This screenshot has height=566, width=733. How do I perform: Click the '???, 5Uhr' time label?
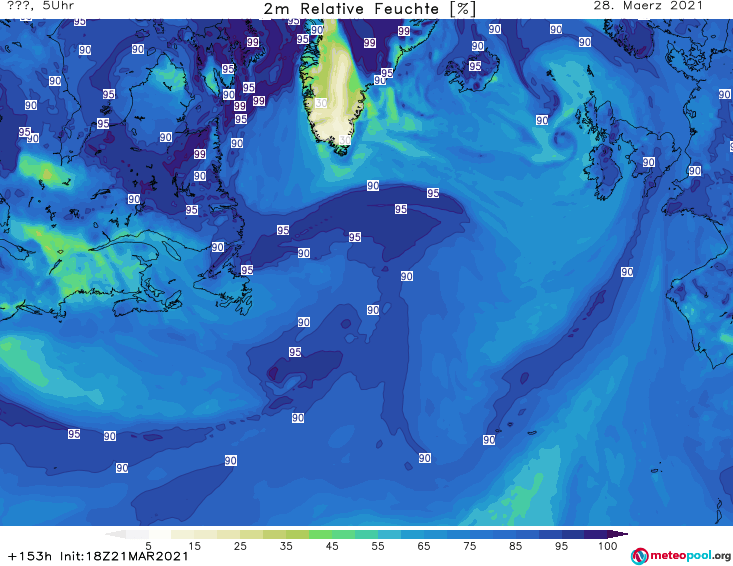click(x=40, y=6)
